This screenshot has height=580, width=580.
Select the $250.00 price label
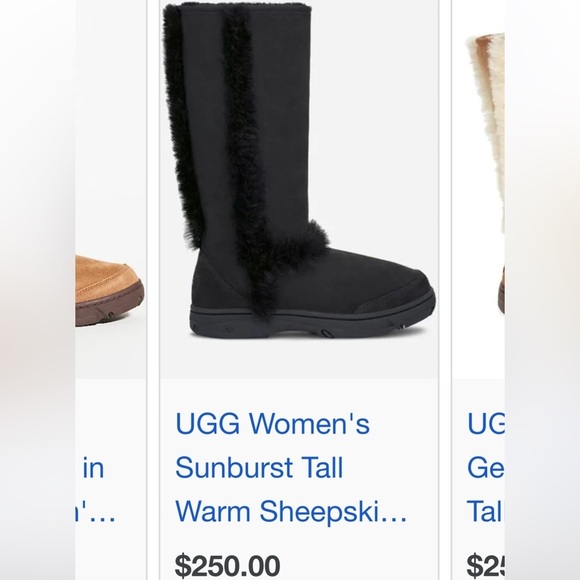point(227,566)
